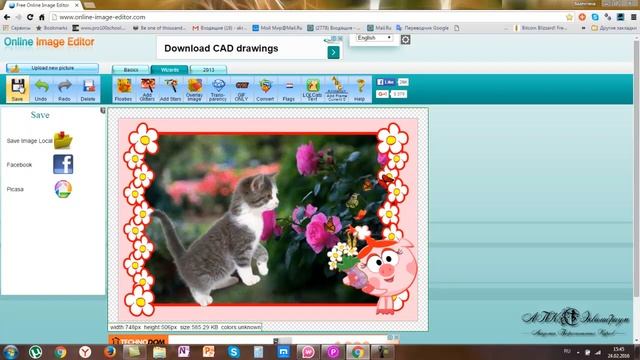Click the Google +1 button
The height and width of the screenshot is (360, 640).
tap(382, 94)
